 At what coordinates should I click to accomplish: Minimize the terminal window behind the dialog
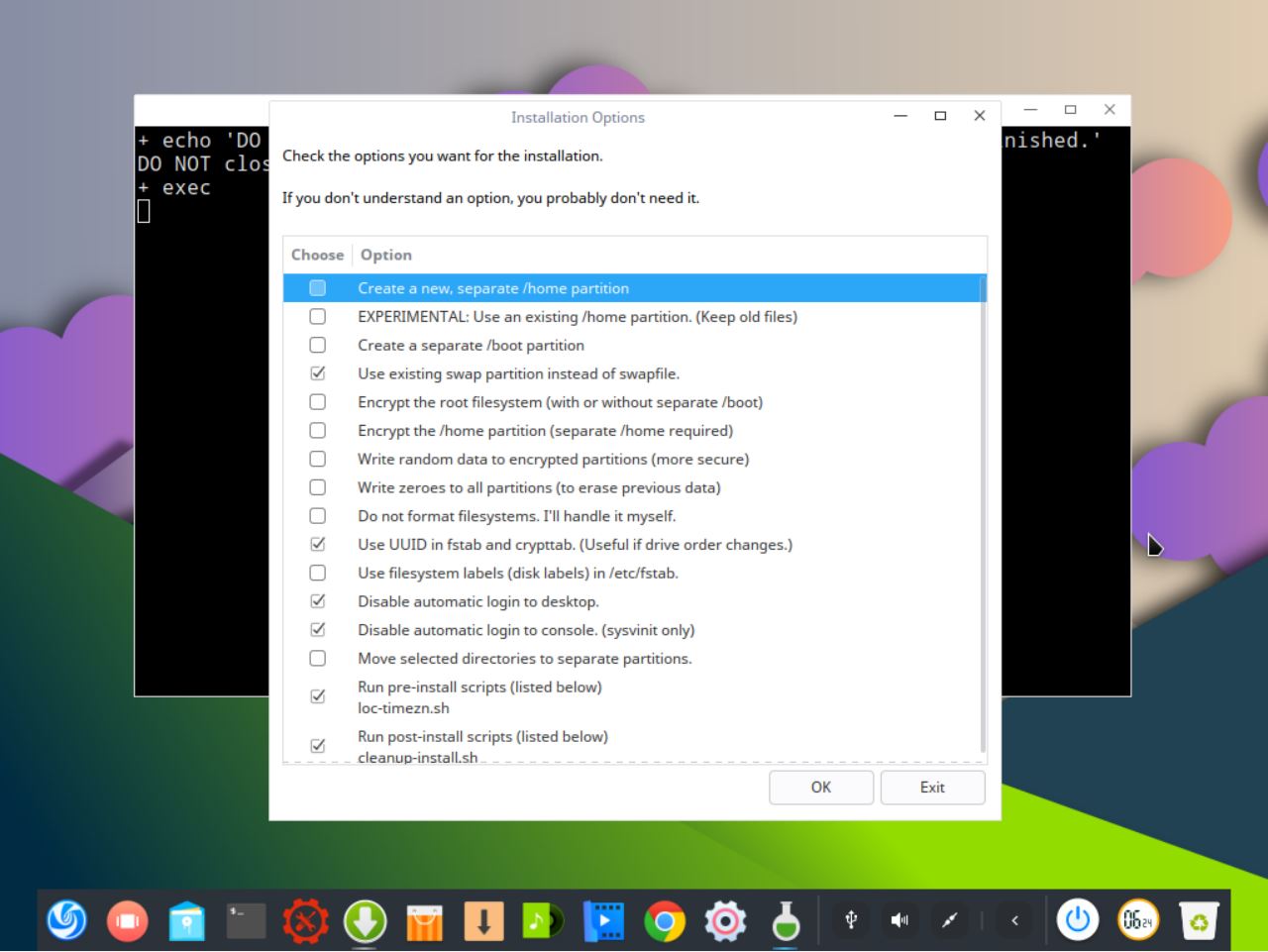[x=1030, y=110]
